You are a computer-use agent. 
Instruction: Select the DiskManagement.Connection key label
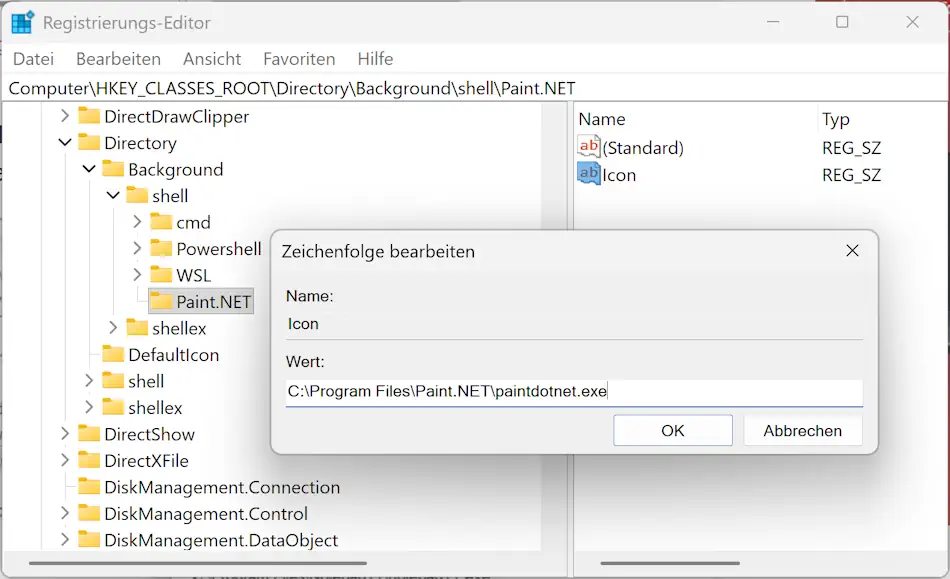[222, 488]
